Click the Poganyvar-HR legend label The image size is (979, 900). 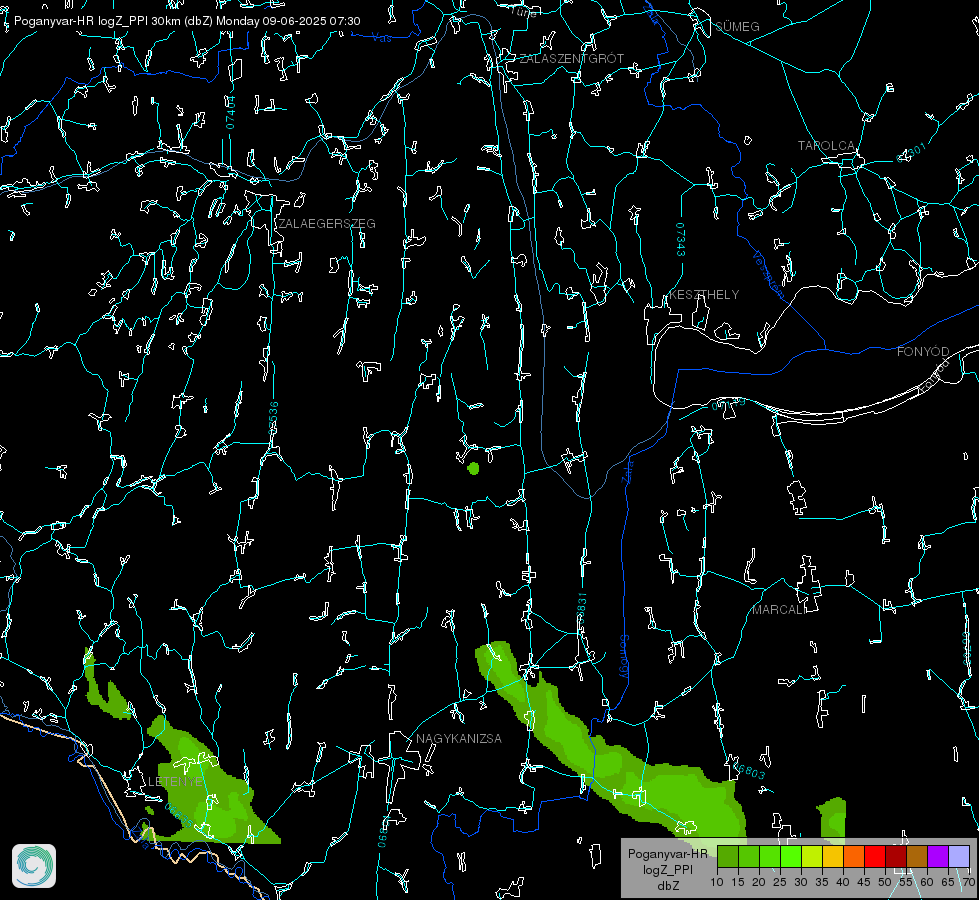667,854
